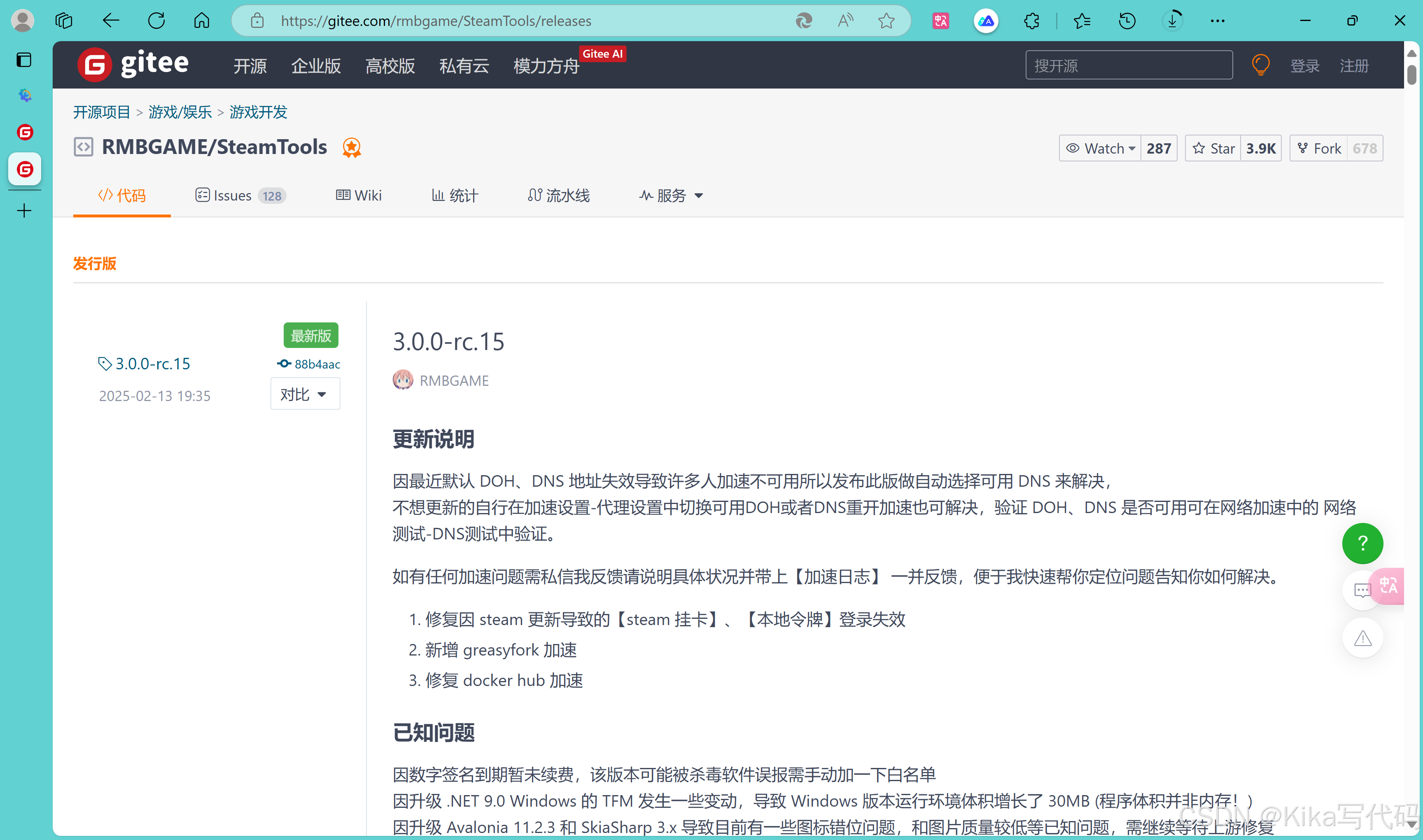
Task: Open the 对比 compare dropdown
Action: pyautogui.click(x=305, y=394)
